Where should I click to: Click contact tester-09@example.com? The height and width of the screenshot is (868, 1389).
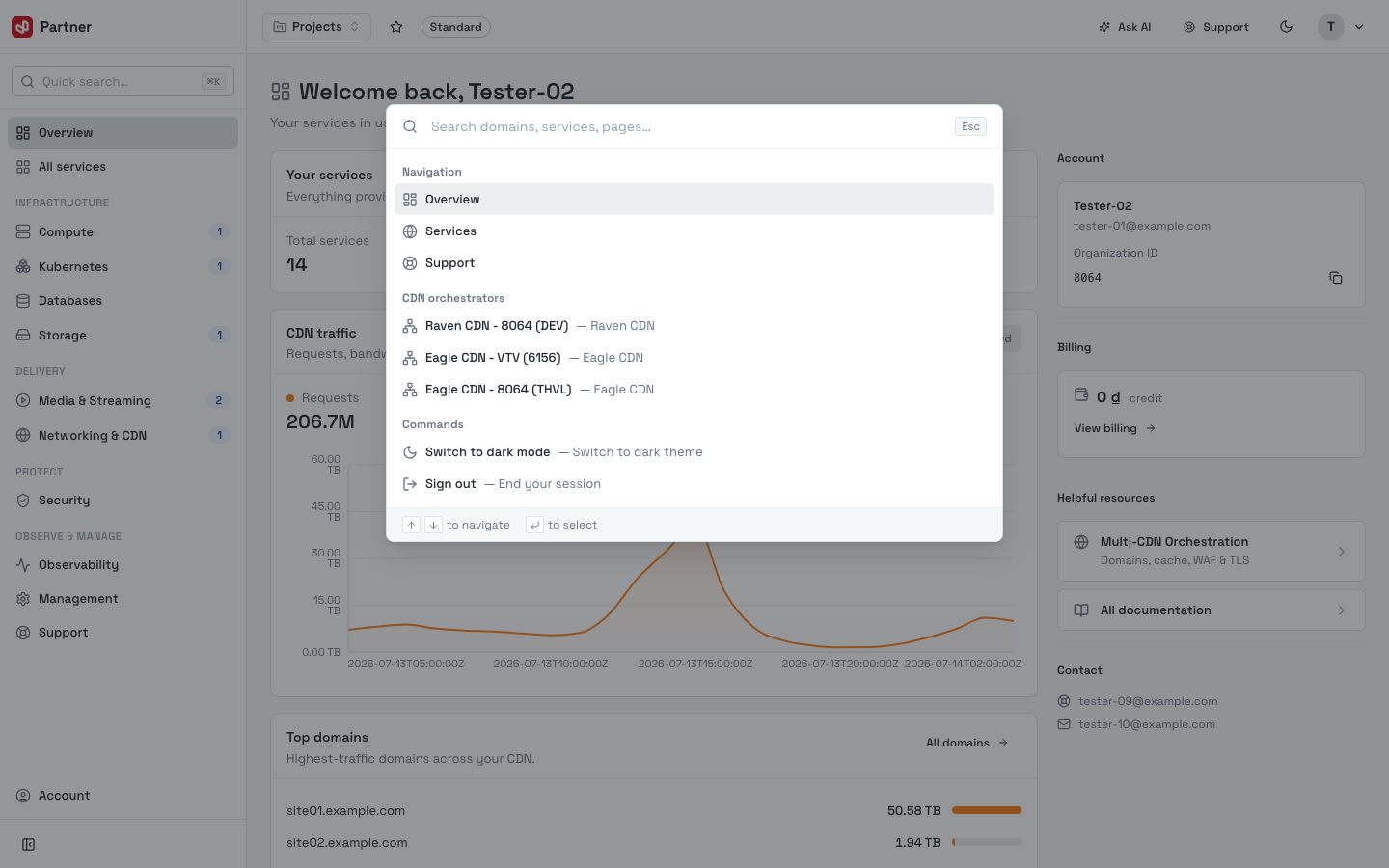(x=1148, y=701)
